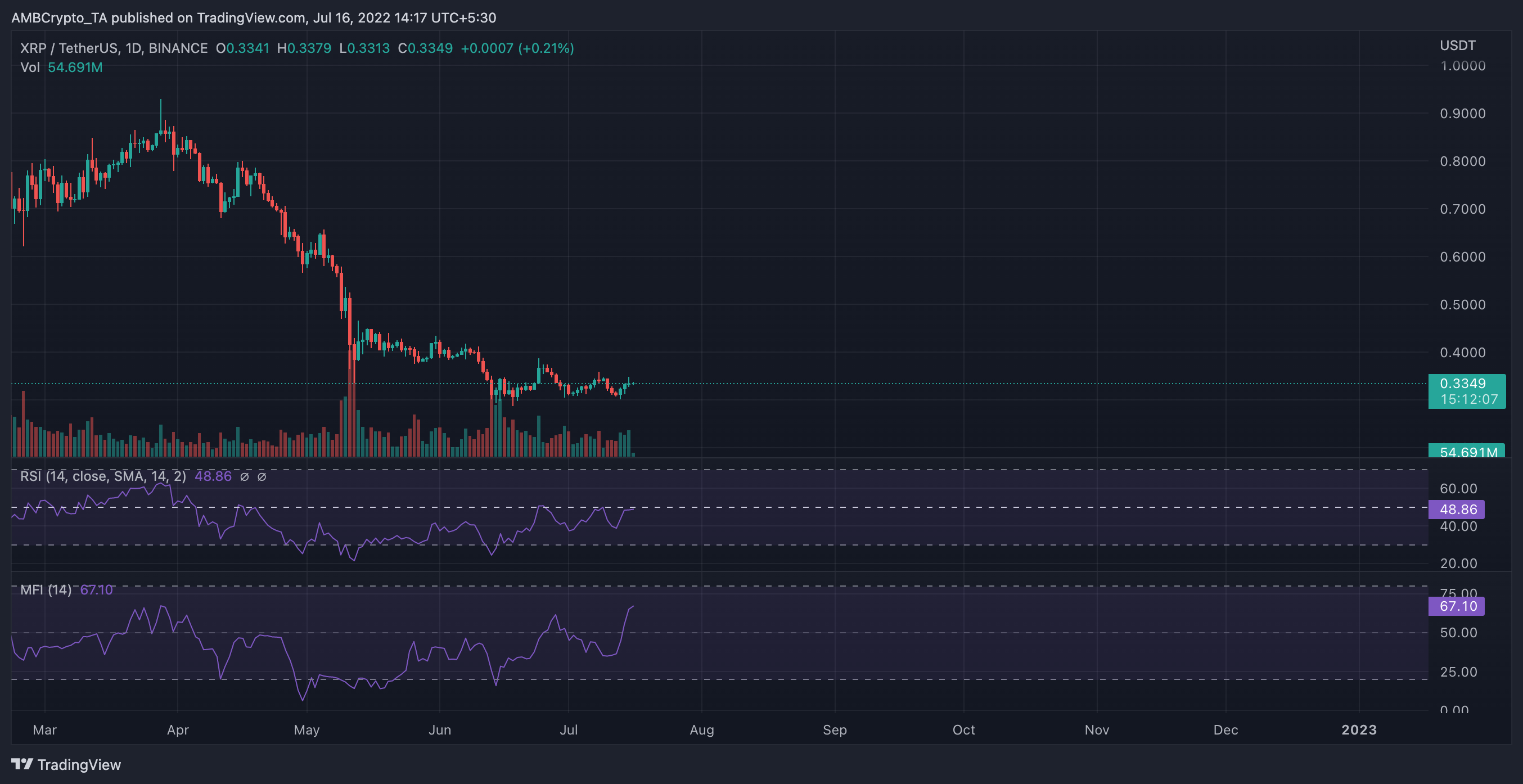Click the Nov label on time axis
The height and width of the screenshot is (784, 1523).
tap(1097, 729)
